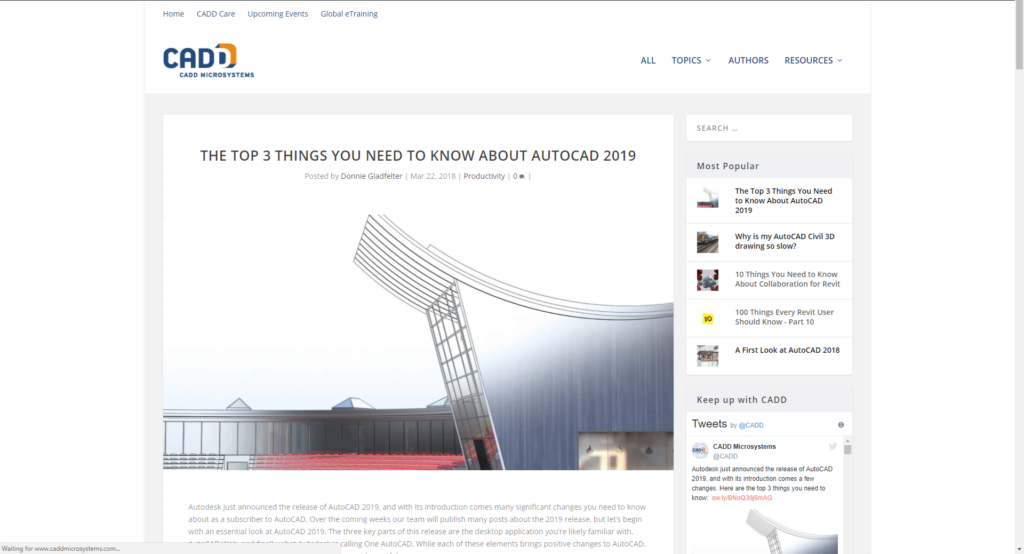Click the CADD Microsystems tweet avatar
The image size is (1024, 554).
pos(699,451)
